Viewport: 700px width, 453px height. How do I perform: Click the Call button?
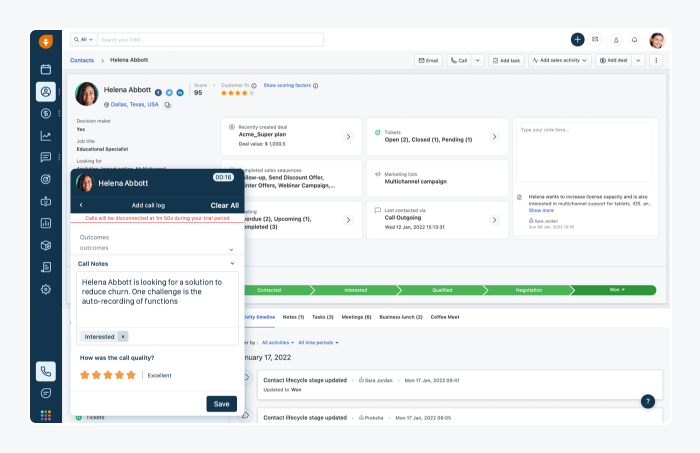(459, 61)
